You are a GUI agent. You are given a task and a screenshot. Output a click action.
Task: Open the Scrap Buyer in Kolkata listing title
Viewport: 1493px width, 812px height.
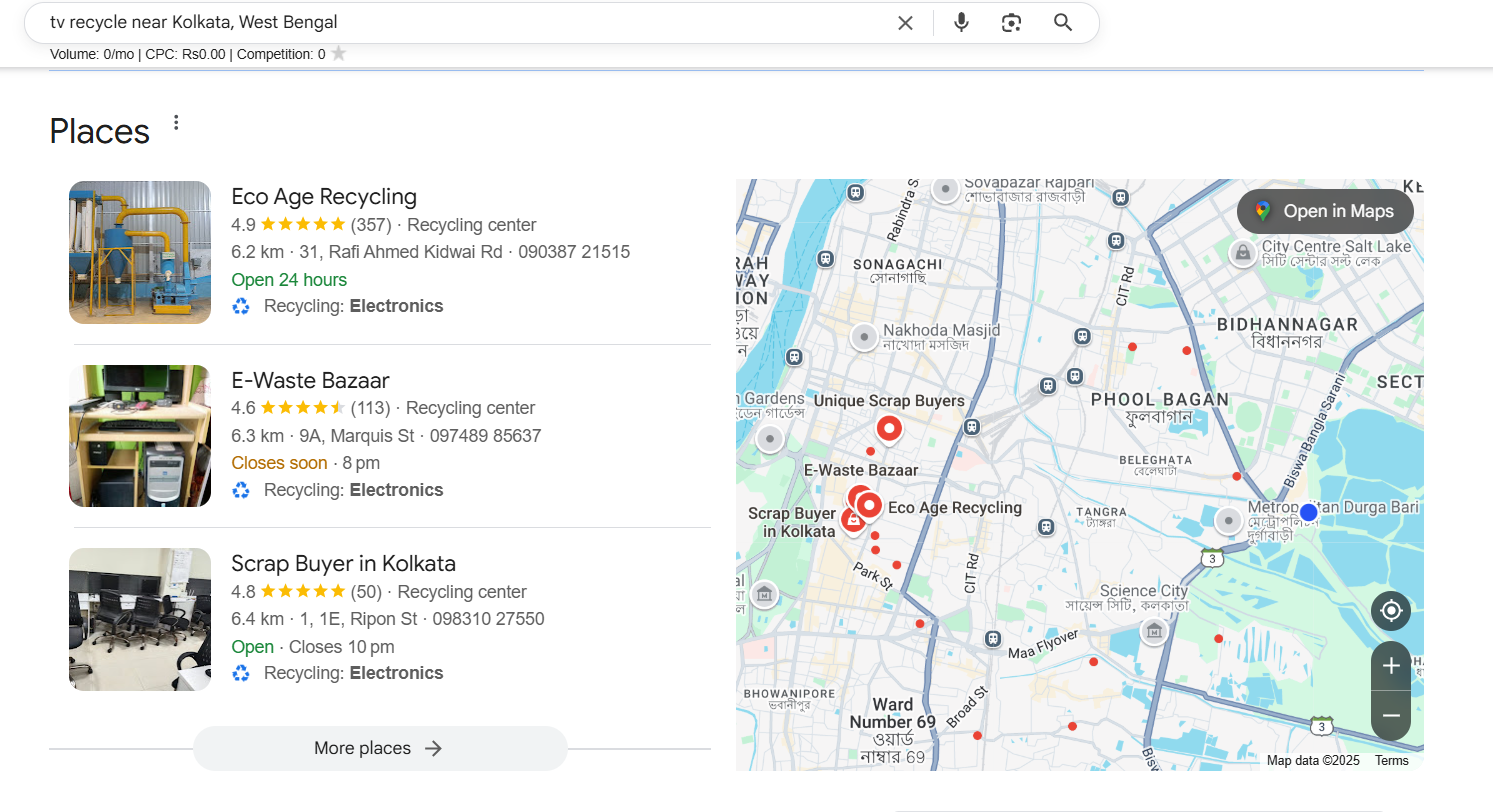click(x=343, y=563)
